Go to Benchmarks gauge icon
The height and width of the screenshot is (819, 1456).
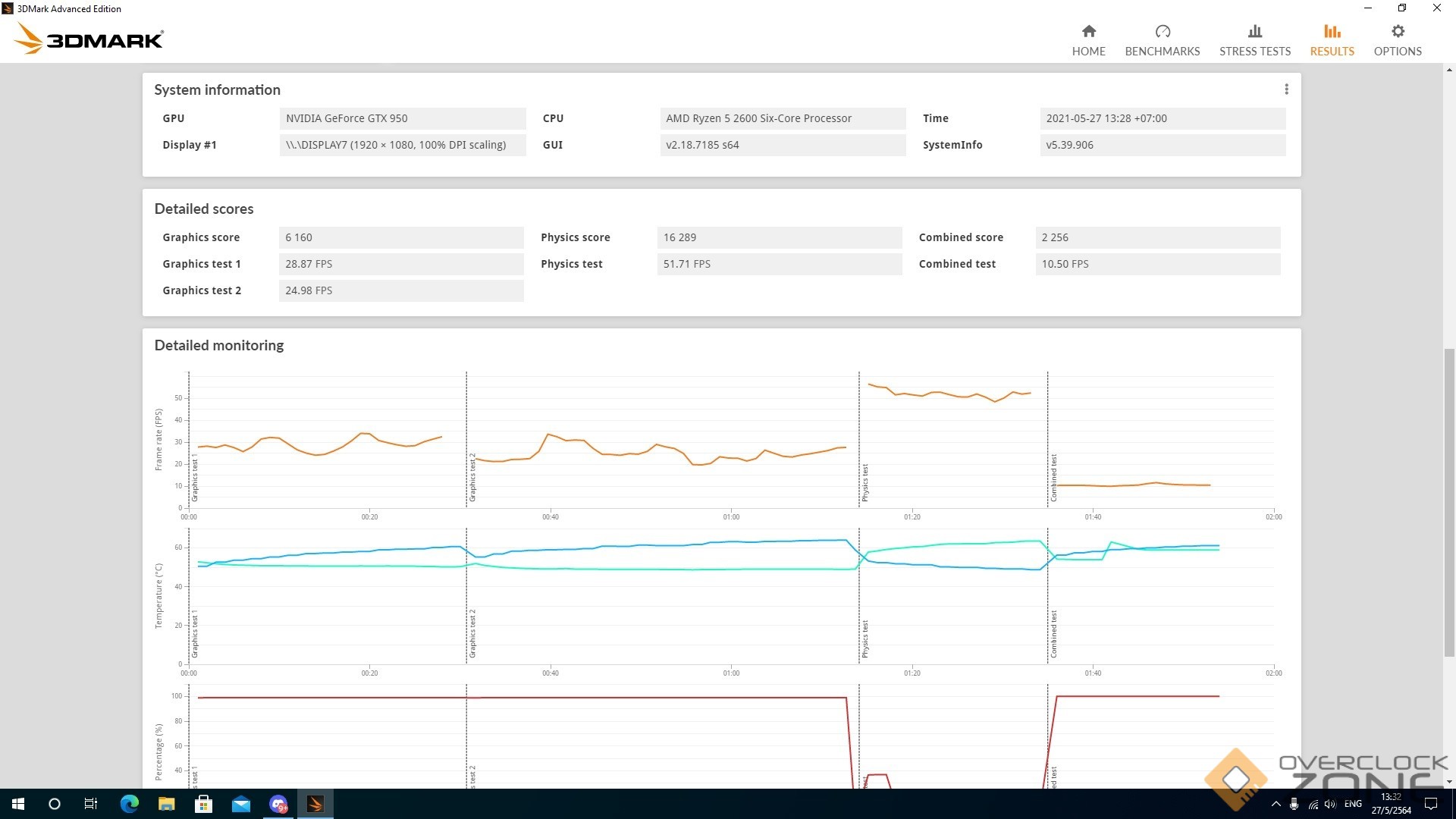[x=1162, y=32]
